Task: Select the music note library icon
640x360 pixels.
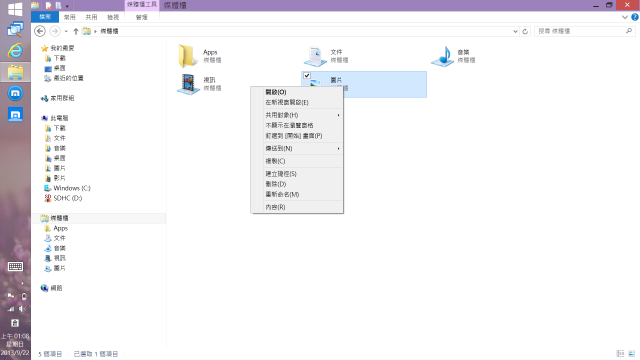Action: pos(443,56)
